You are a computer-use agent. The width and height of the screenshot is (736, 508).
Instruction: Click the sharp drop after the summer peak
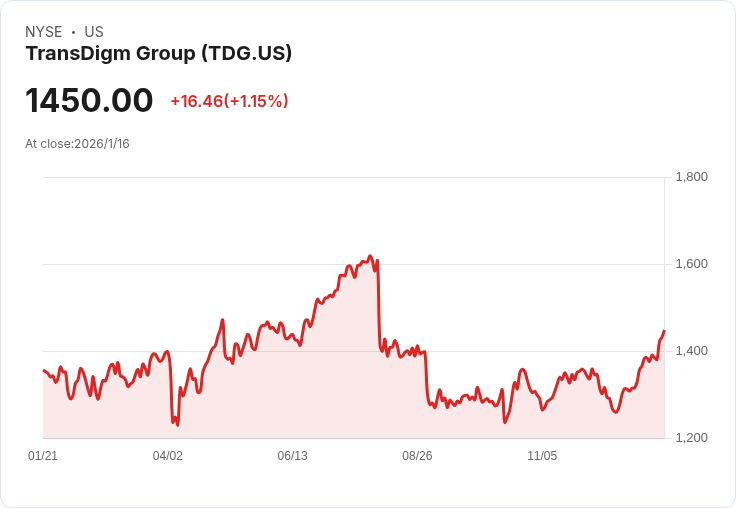pos(379,305)
